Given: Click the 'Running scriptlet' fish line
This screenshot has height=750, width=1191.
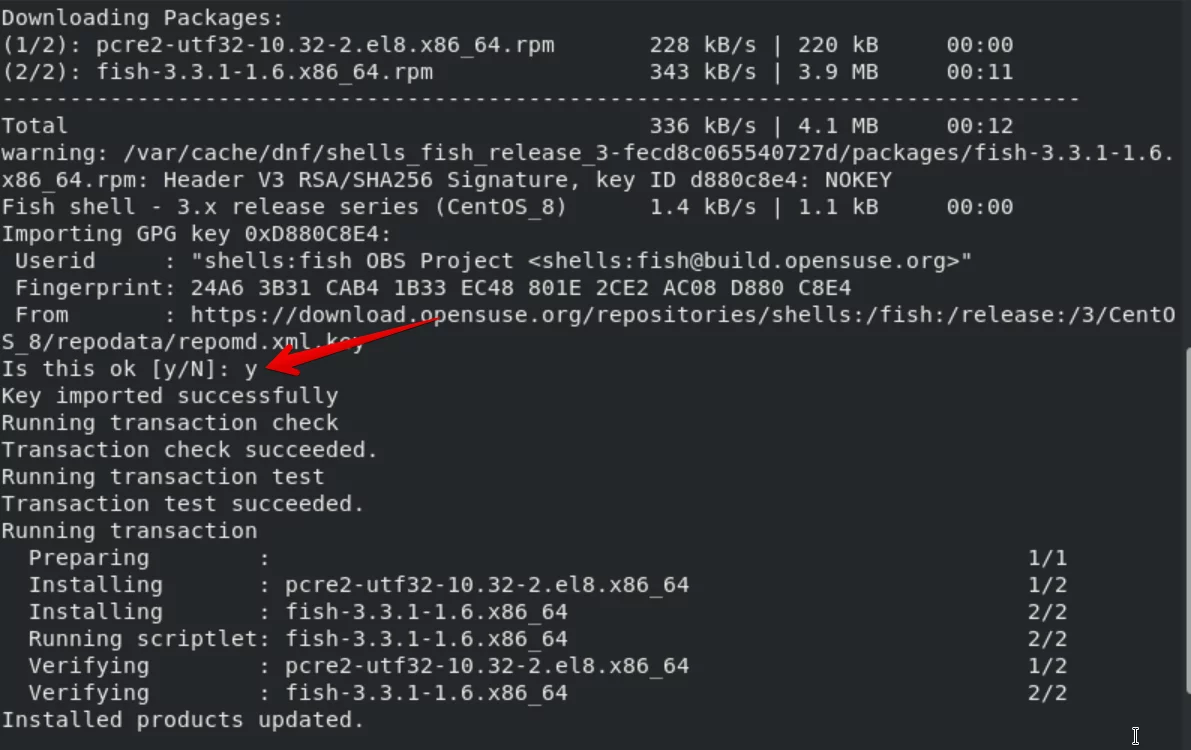Looking at the screenshot, I should [547, 639].
